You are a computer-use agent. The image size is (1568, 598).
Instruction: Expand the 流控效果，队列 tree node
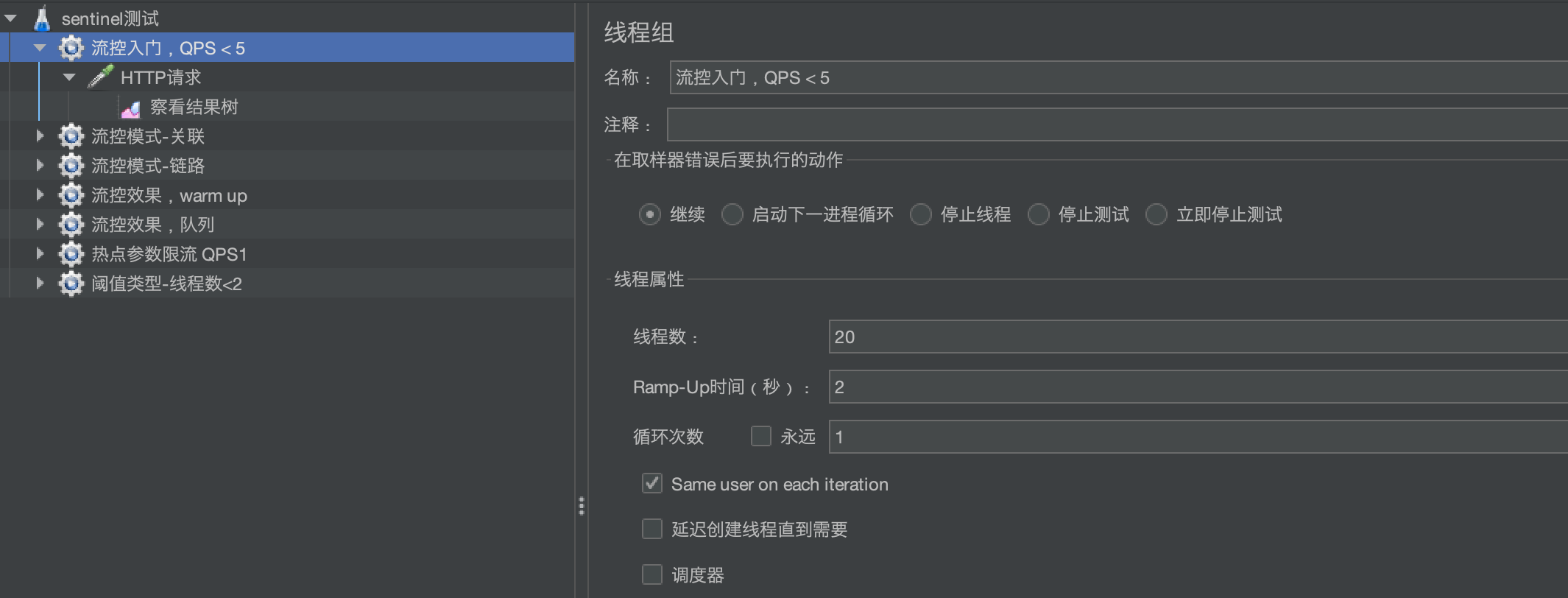pyautogui.click(x=40, y=224)
